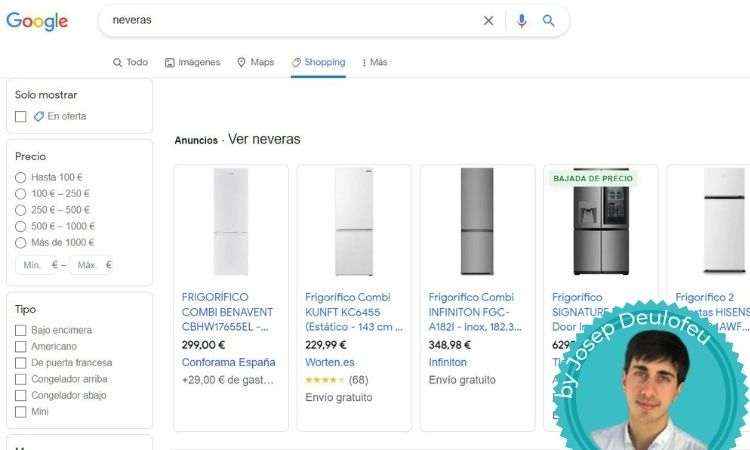This screenshot has height=450, width=750.
Task: Click the Infiniton silver fridge thumbnail
Action: click(477, 222)
